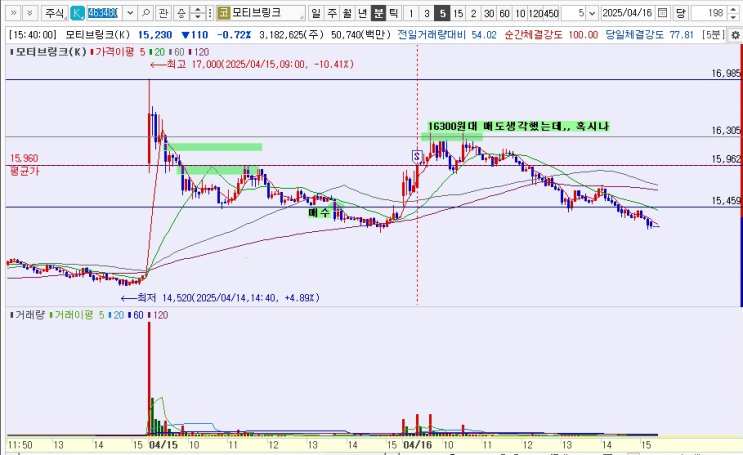Select the 15-minute interval button
Screen dimensions: 743x455
tap(458, 13)
